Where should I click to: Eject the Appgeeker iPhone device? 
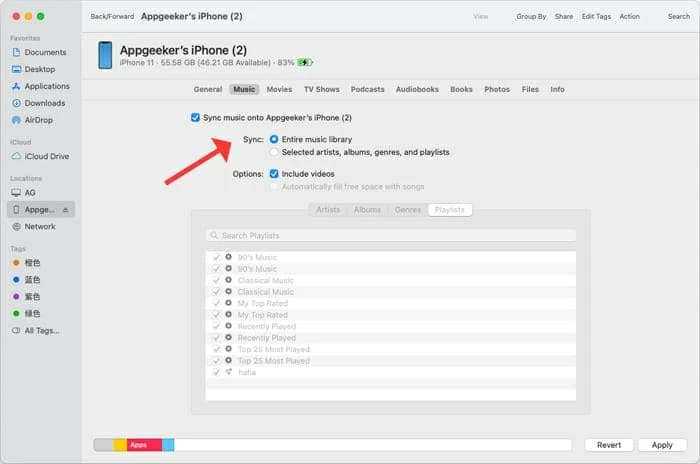click(66, 210)
